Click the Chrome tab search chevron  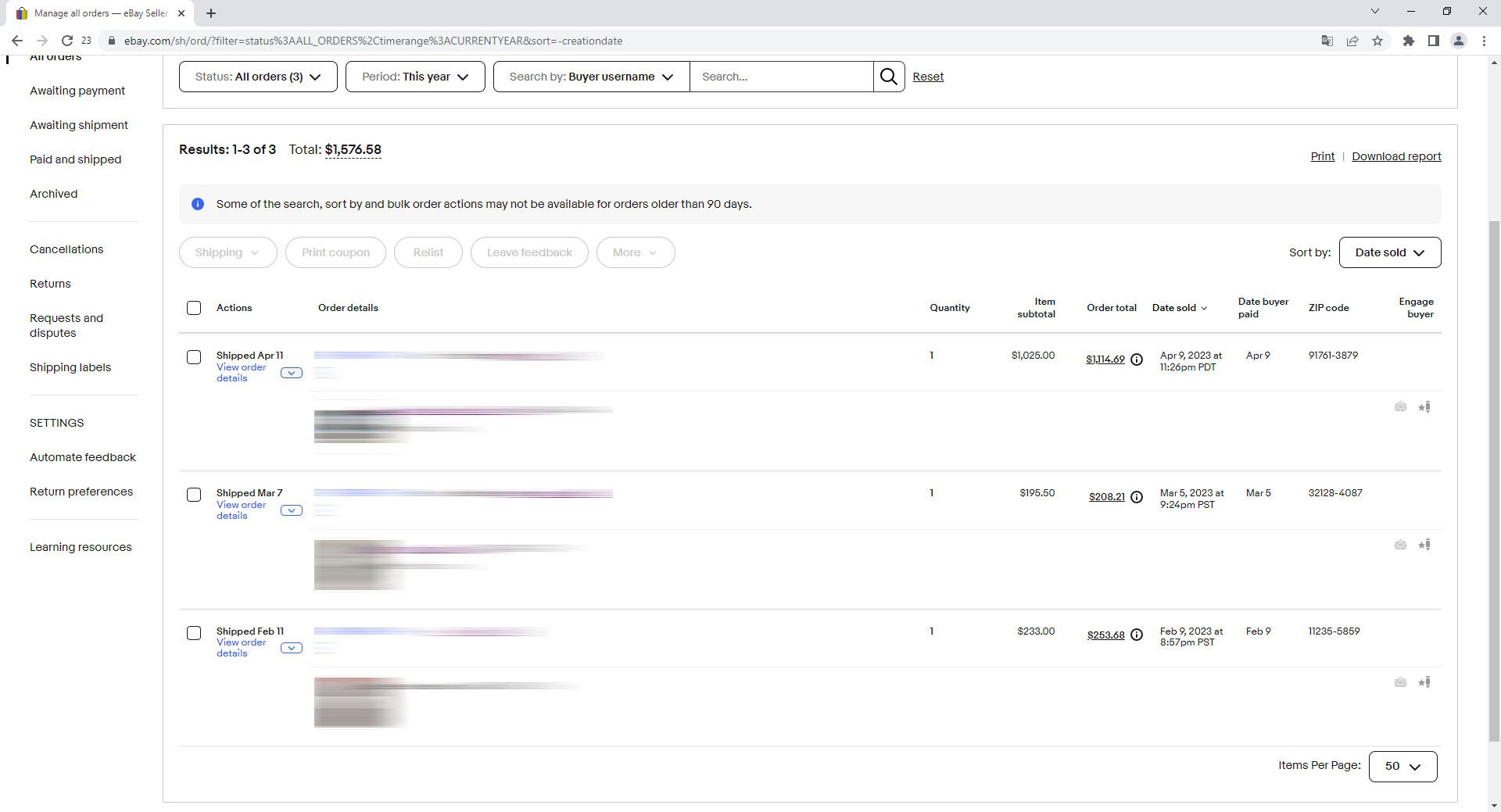point(1375,11)
